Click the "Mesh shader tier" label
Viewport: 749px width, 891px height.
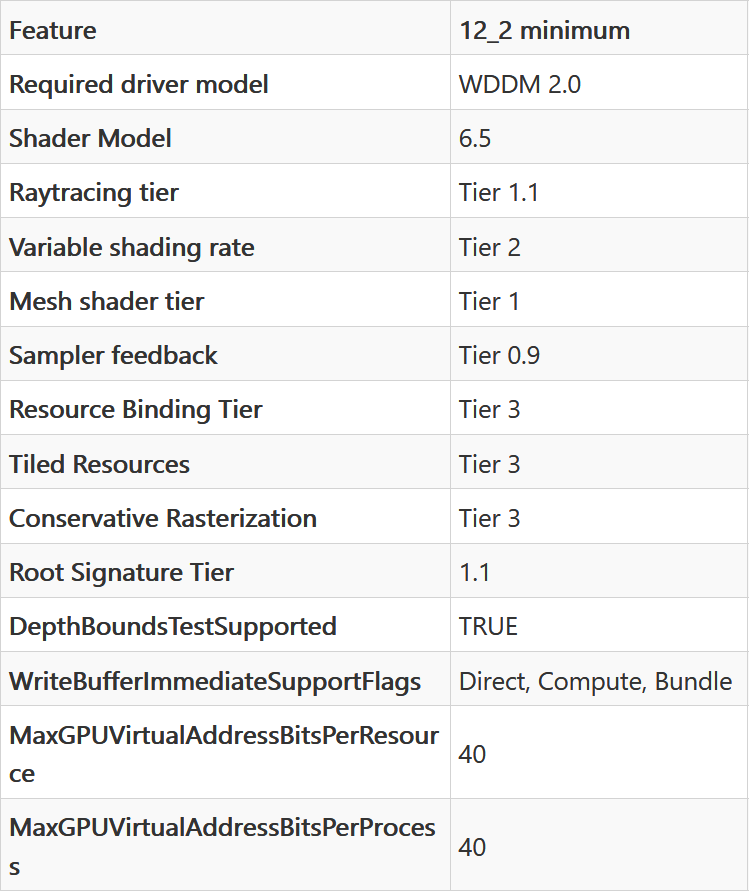[x=107, y=301]
